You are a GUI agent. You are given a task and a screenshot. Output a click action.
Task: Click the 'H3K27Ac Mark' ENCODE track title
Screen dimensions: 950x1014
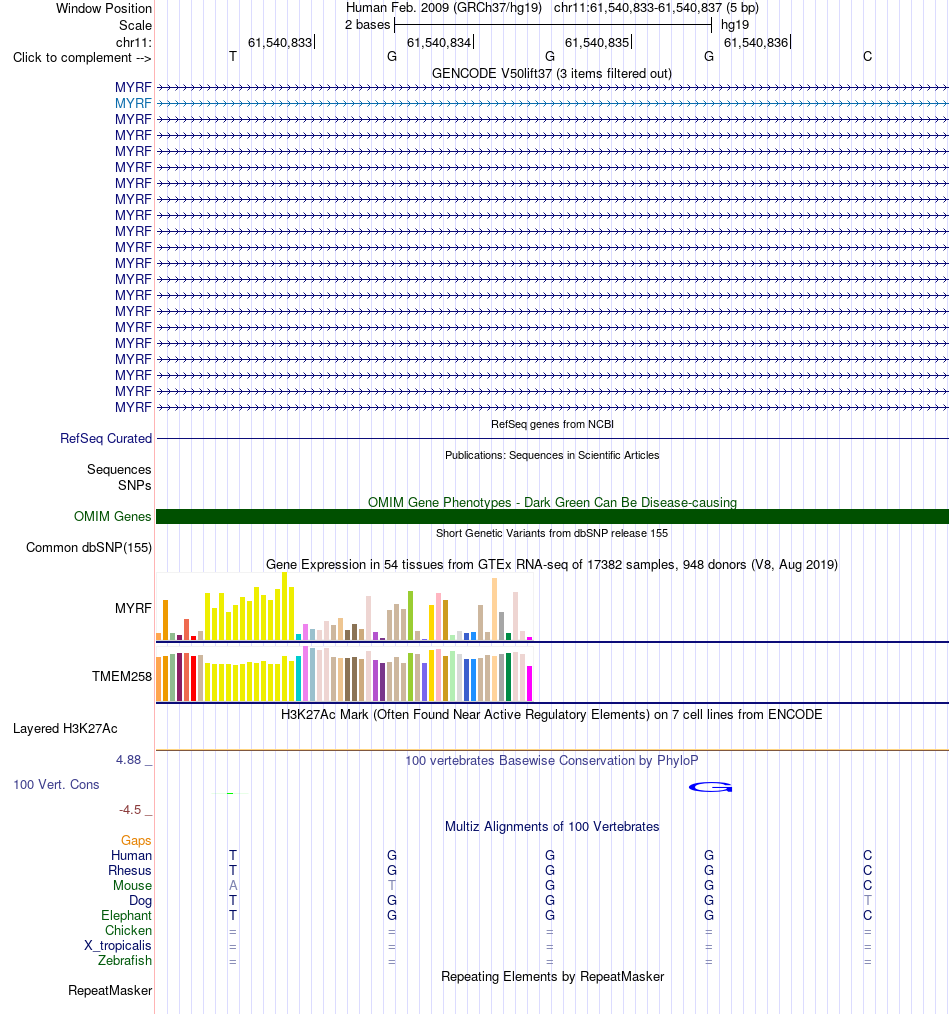pyautogui.click(x=552, y=715)
